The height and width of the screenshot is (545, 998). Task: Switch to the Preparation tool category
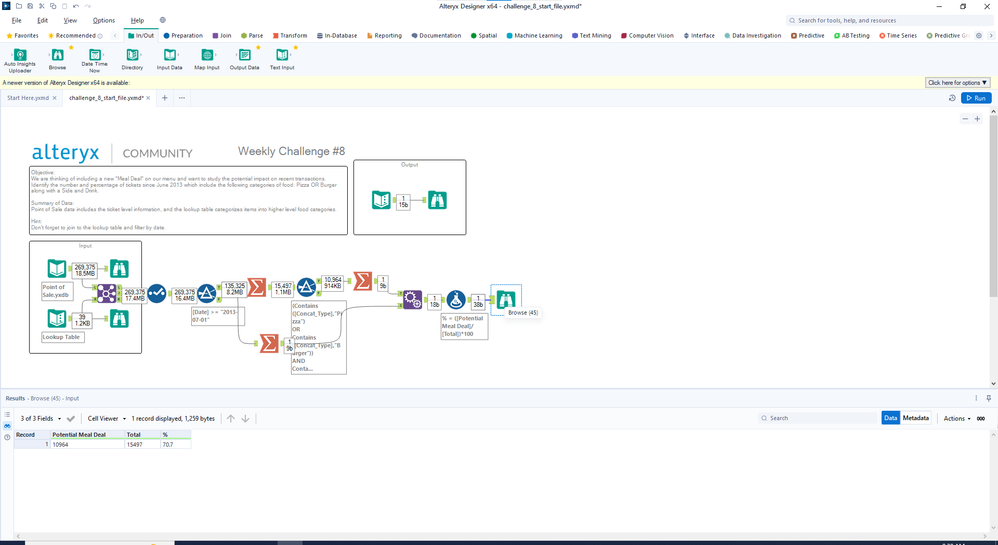click(x=183, y=36)
